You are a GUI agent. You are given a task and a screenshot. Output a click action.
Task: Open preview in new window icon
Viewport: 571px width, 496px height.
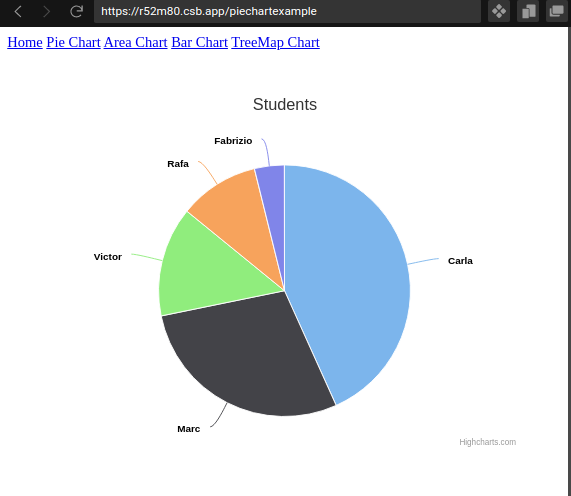pos(556,11)
